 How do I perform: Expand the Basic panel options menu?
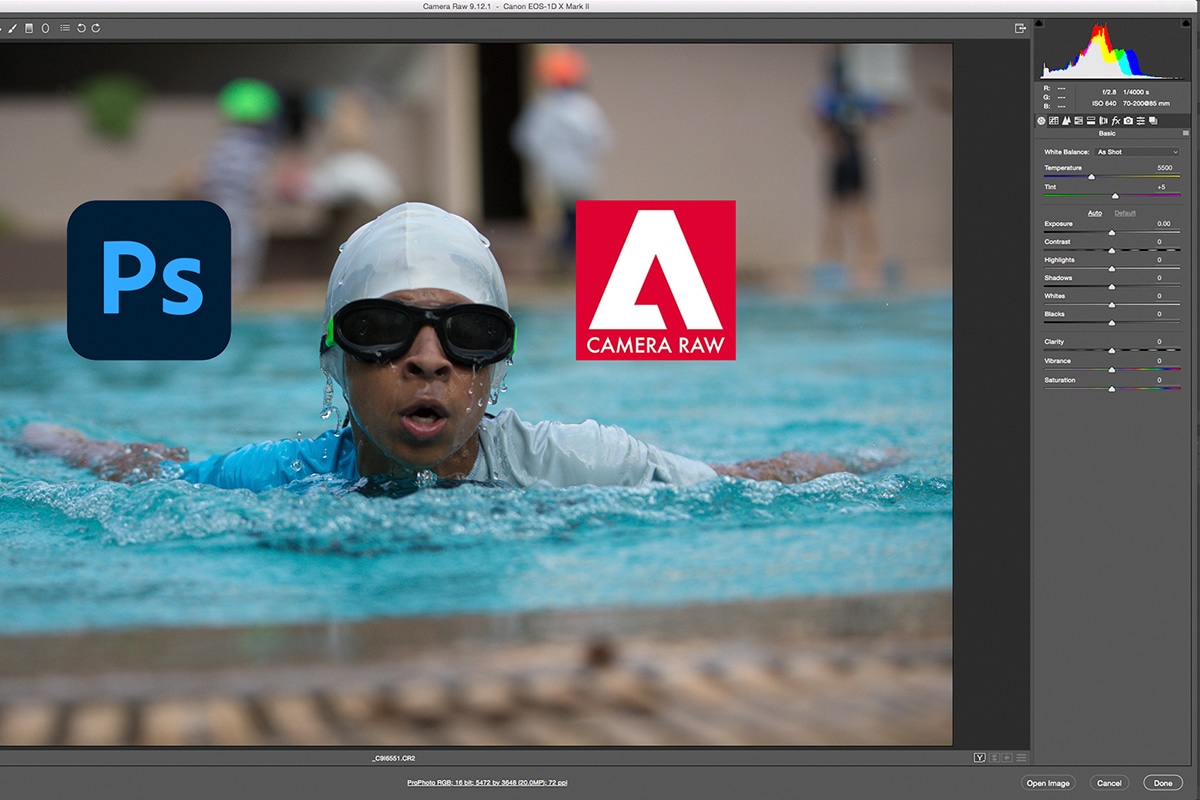(1185, 133)
